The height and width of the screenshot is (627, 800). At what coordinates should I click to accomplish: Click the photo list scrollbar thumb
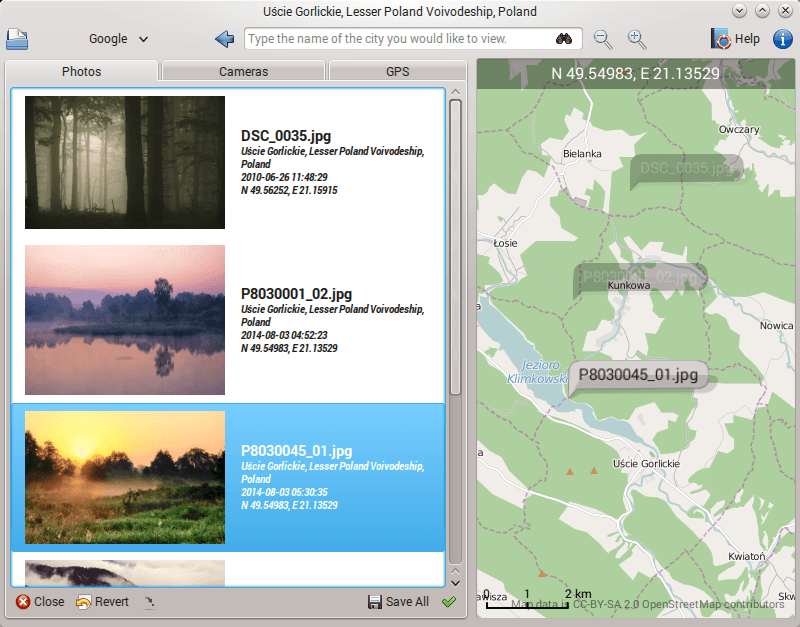456,247
